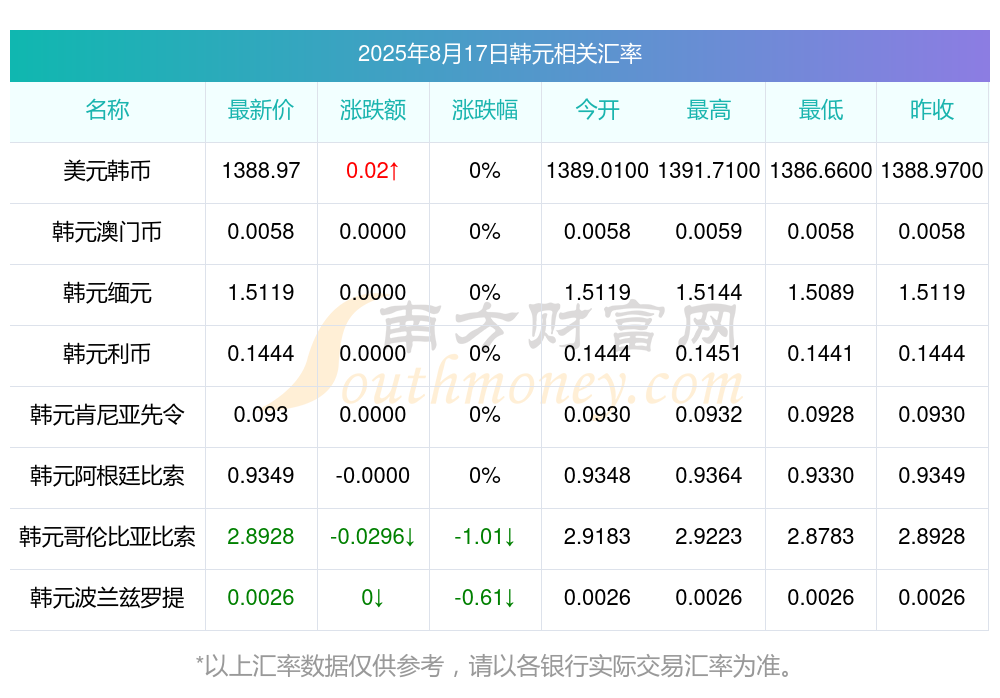Screen dimensions: 1000x698
Task: Click the 最高 column header
Action: click(x=709, y=110)
